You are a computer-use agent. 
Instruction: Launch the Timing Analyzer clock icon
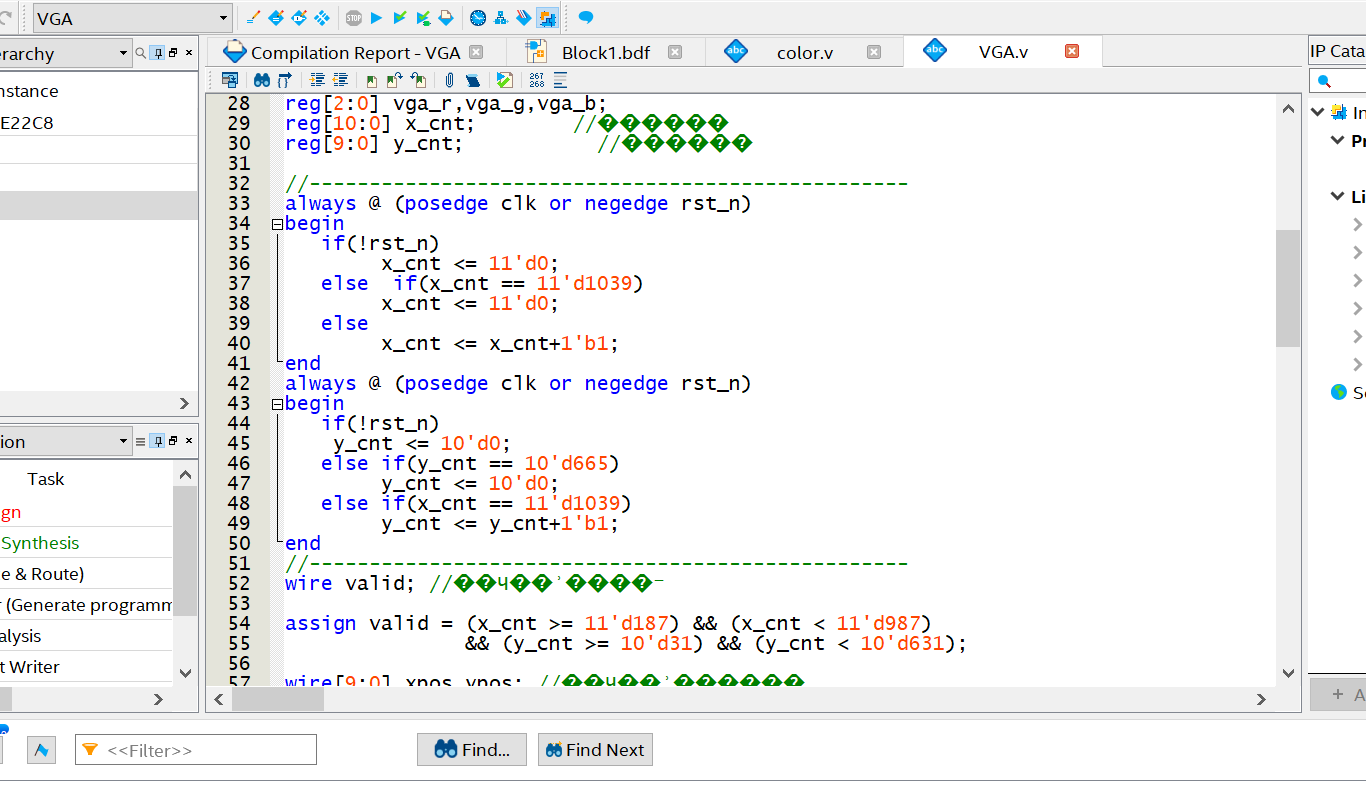point(478,18)
